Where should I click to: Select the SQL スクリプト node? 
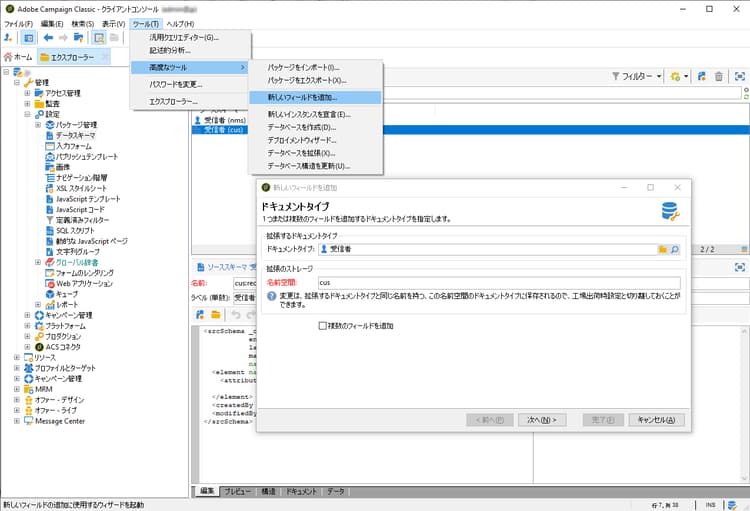pos(70,231)
